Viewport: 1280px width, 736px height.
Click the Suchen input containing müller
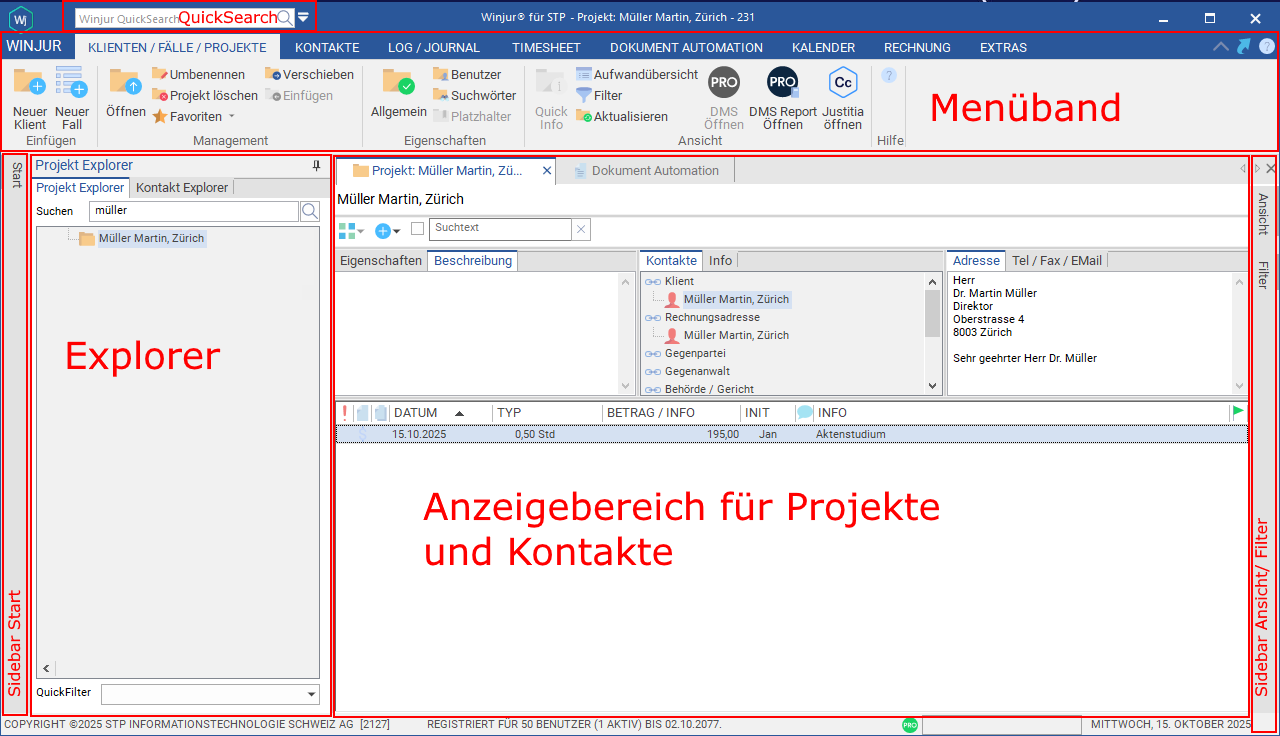tap(194, 211)
